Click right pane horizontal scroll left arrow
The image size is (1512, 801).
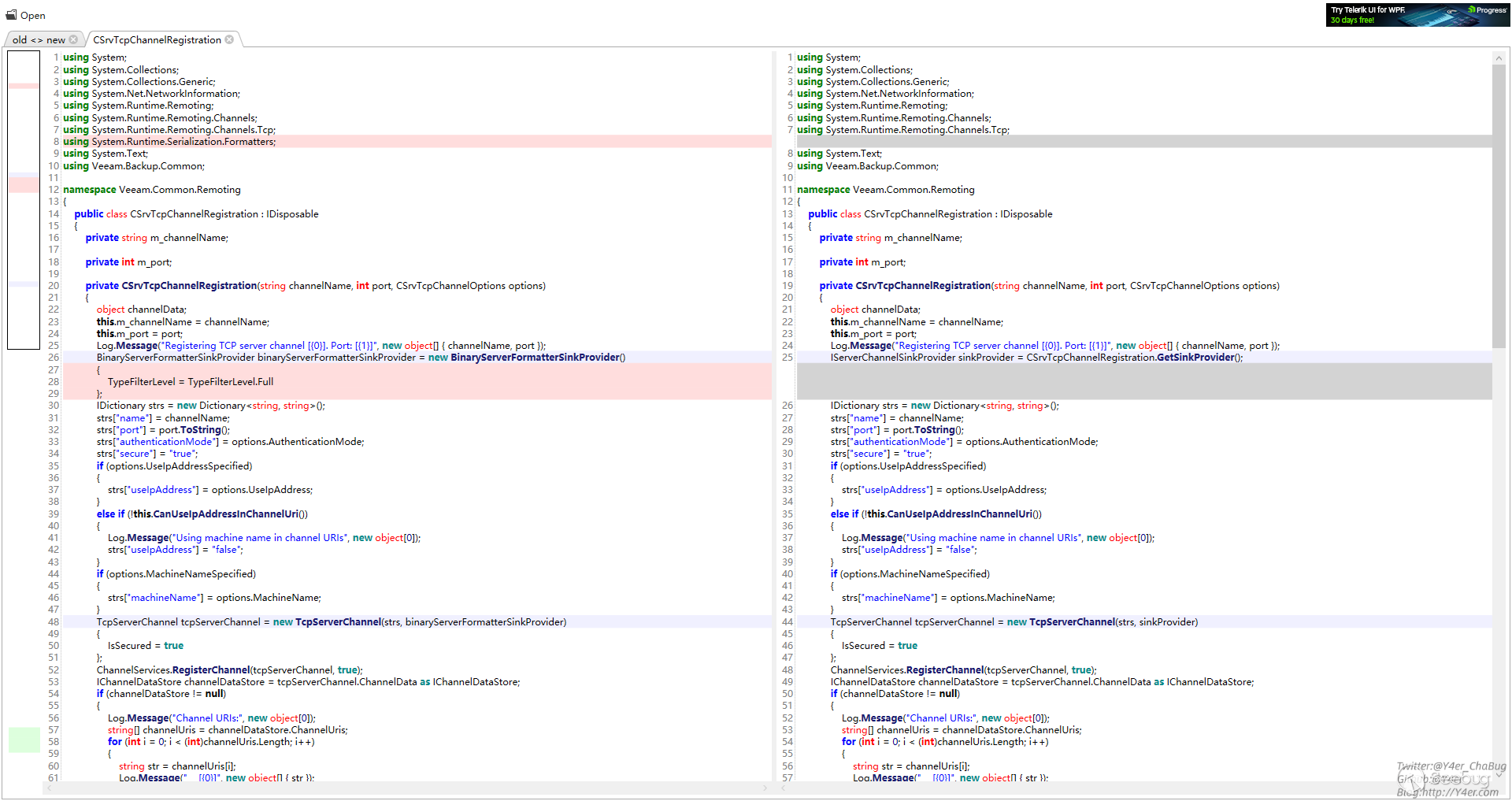[x=783, y=788]
